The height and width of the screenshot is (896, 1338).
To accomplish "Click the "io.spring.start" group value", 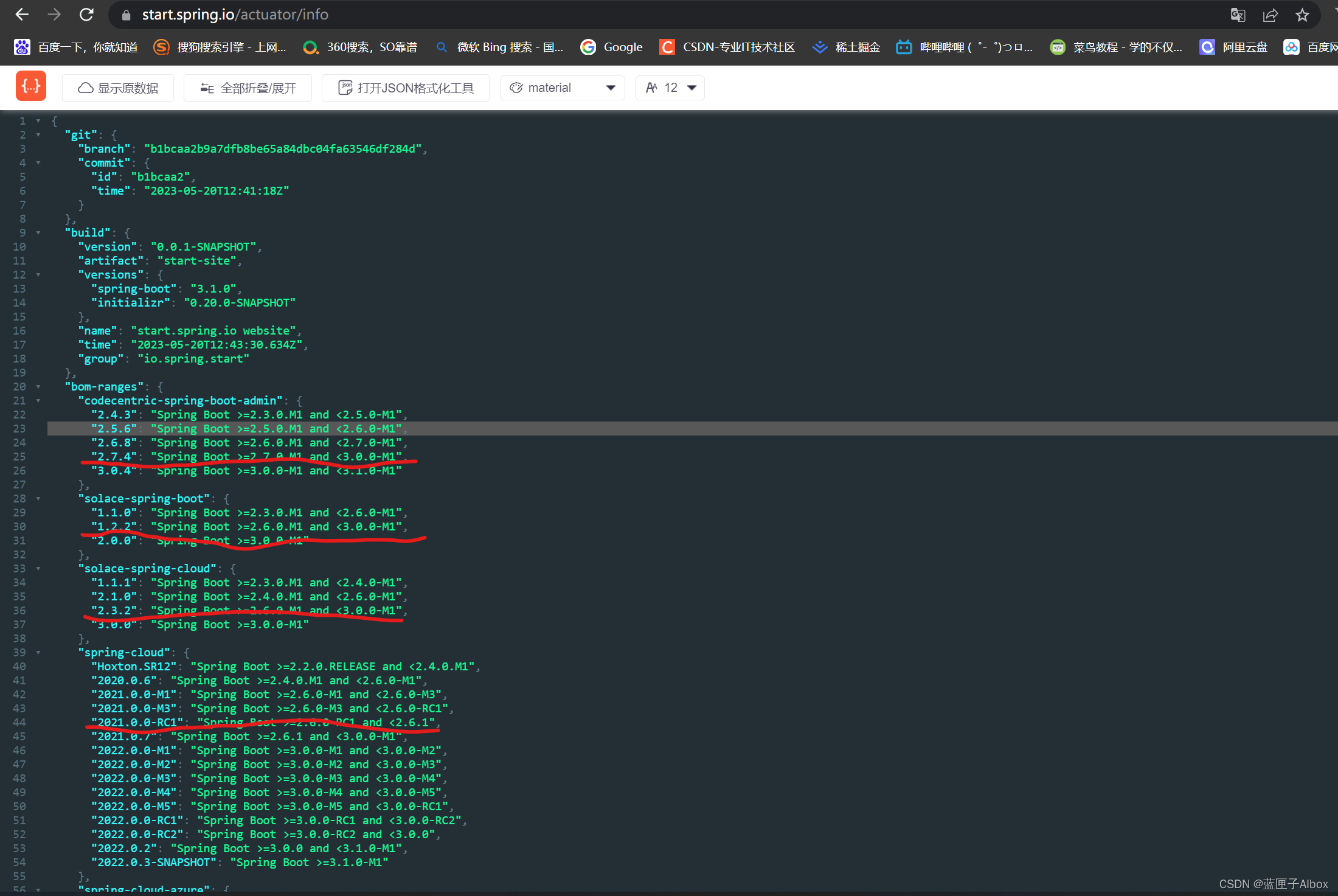I will (193, 359).
